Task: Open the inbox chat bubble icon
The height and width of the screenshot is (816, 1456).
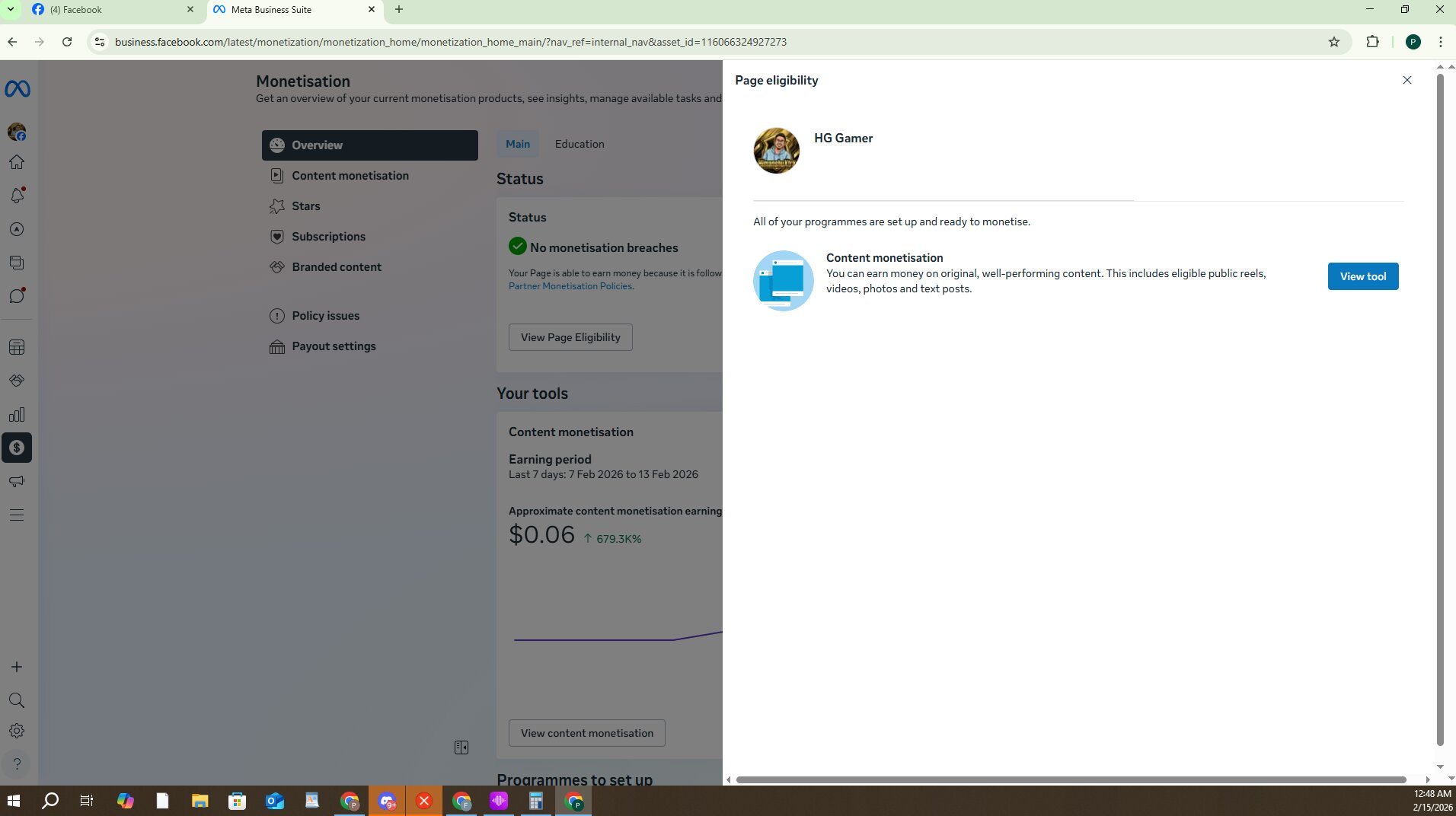Action: [17, 296]
